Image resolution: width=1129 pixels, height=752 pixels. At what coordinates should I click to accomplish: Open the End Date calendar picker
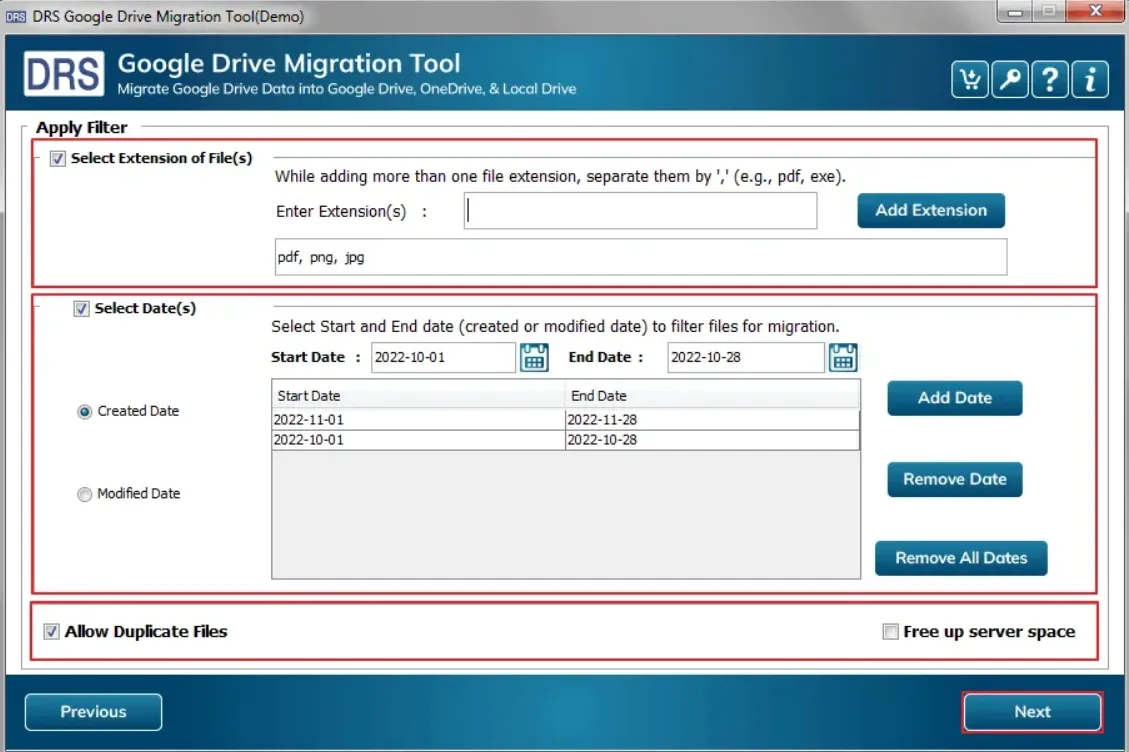click(x=843, y=357)
